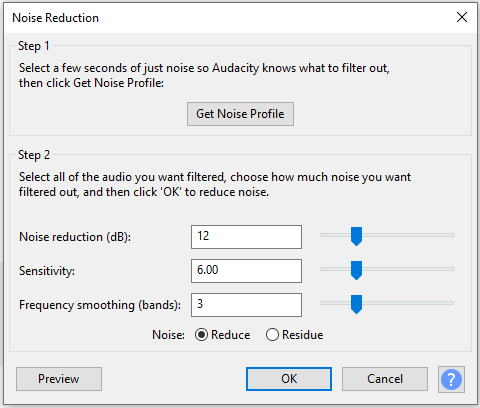Cancel the Noise Reduction dialog
The image size is (480, 408).
(385, 379)
